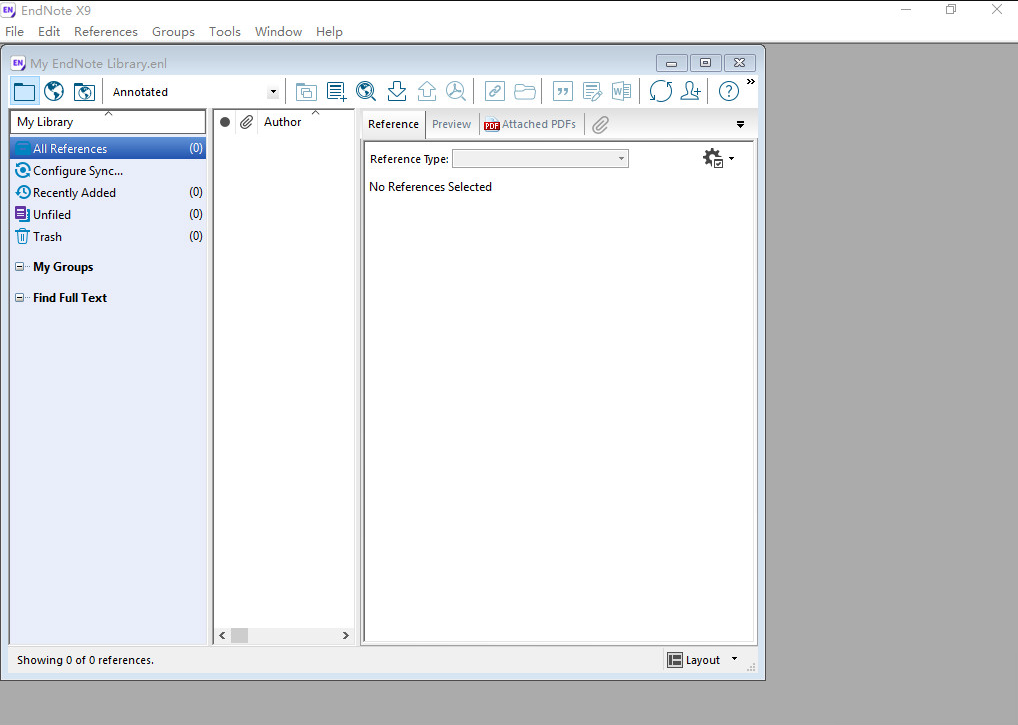Expand the Find Full Text group
1018x725 pixels.
[x=18, y=297]
